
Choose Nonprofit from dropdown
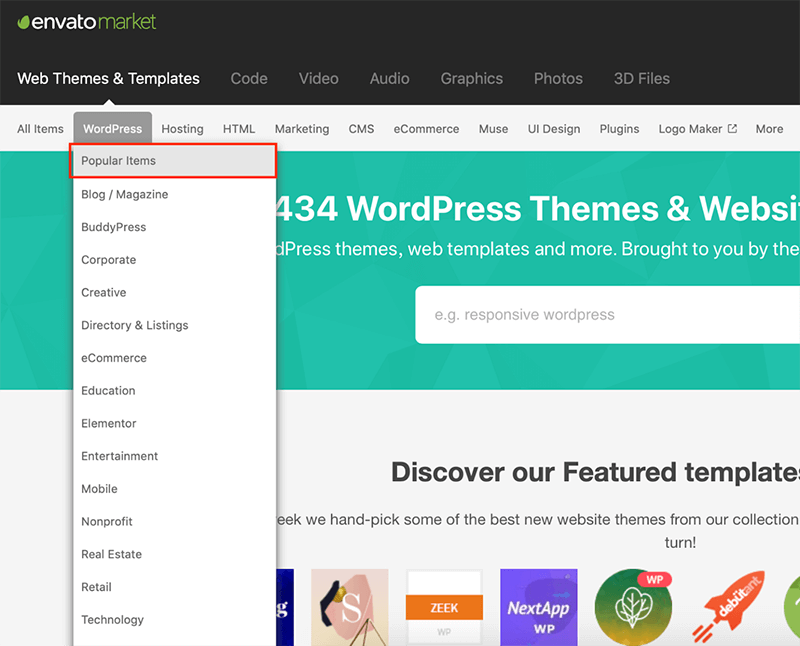pyautogui.click(x=174, y=521)
